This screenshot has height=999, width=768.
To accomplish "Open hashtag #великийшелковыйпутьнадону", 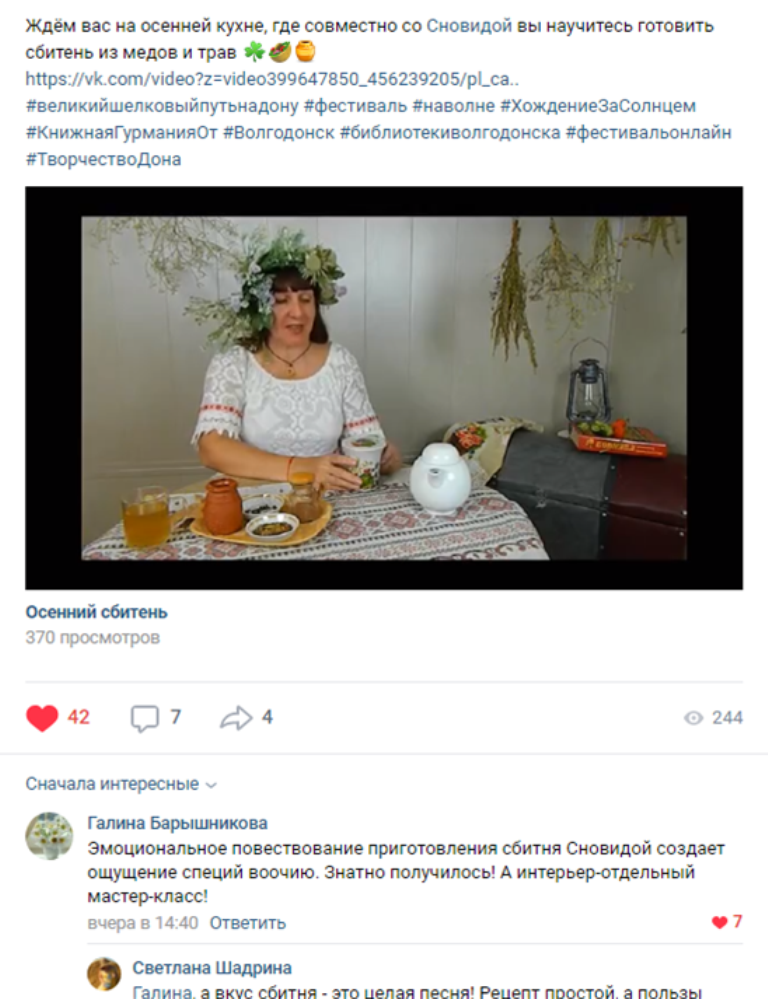I will 162,106.
